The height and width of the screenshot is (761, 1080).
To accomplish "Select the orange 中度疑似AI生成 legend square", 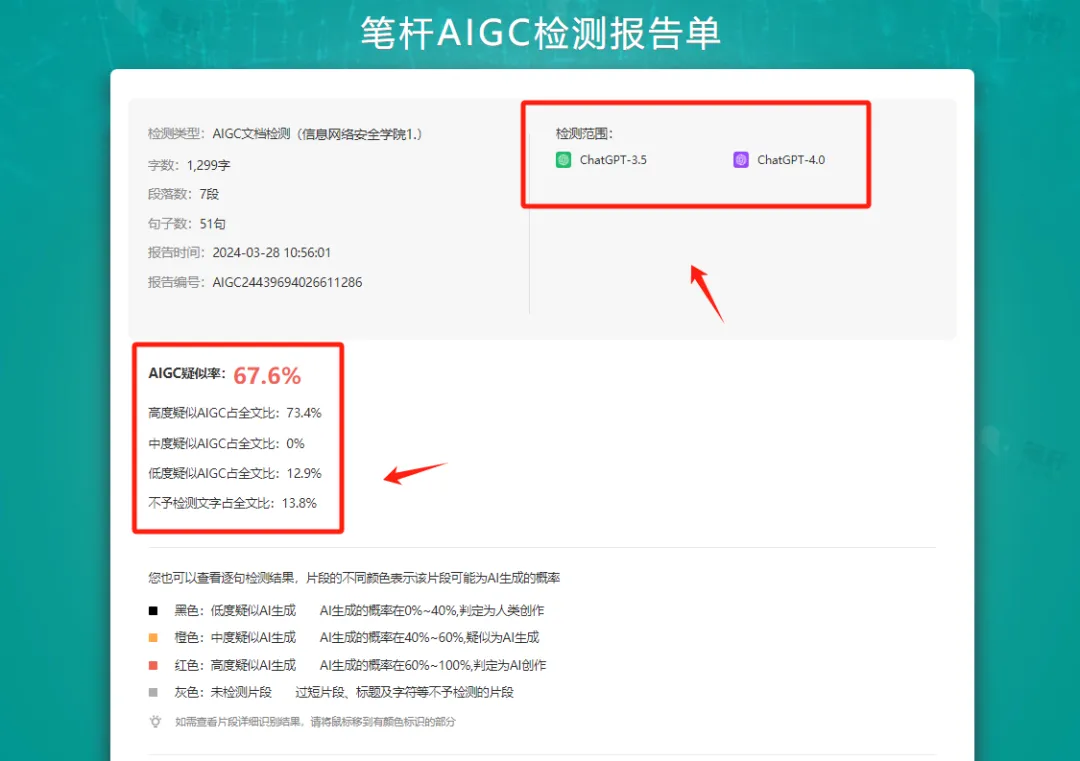I will coord(153,638).
